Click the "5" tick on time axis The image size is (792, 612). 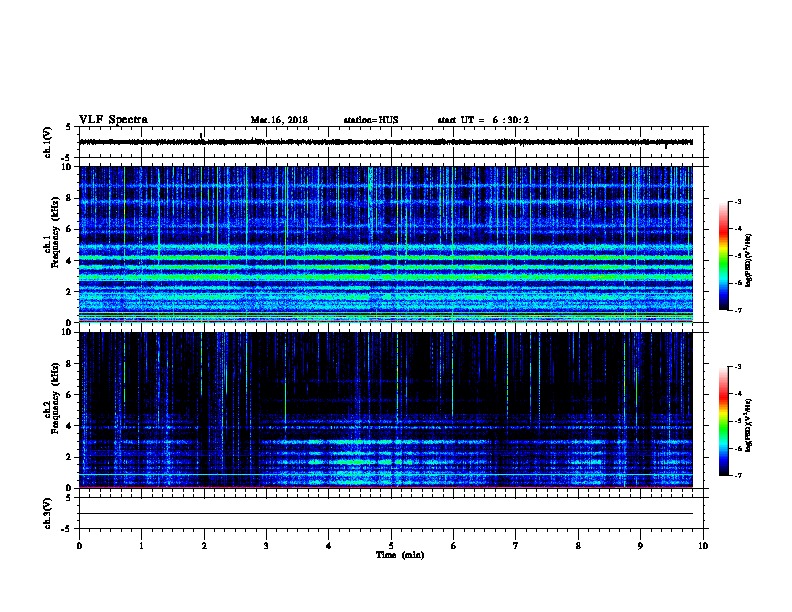coord(391,546)
